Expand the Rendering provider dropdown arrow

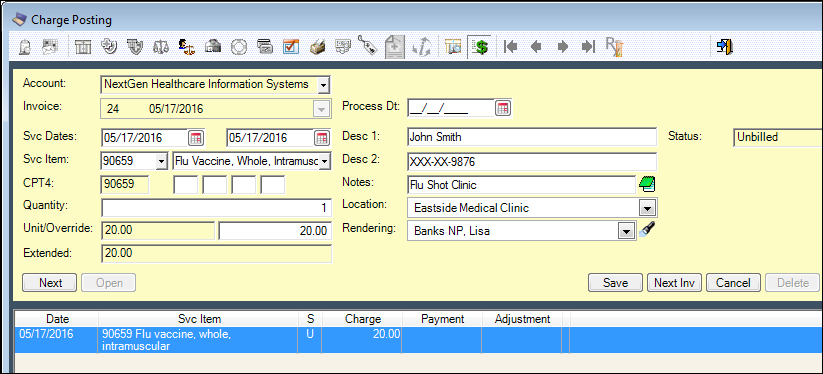coord(626,230)
